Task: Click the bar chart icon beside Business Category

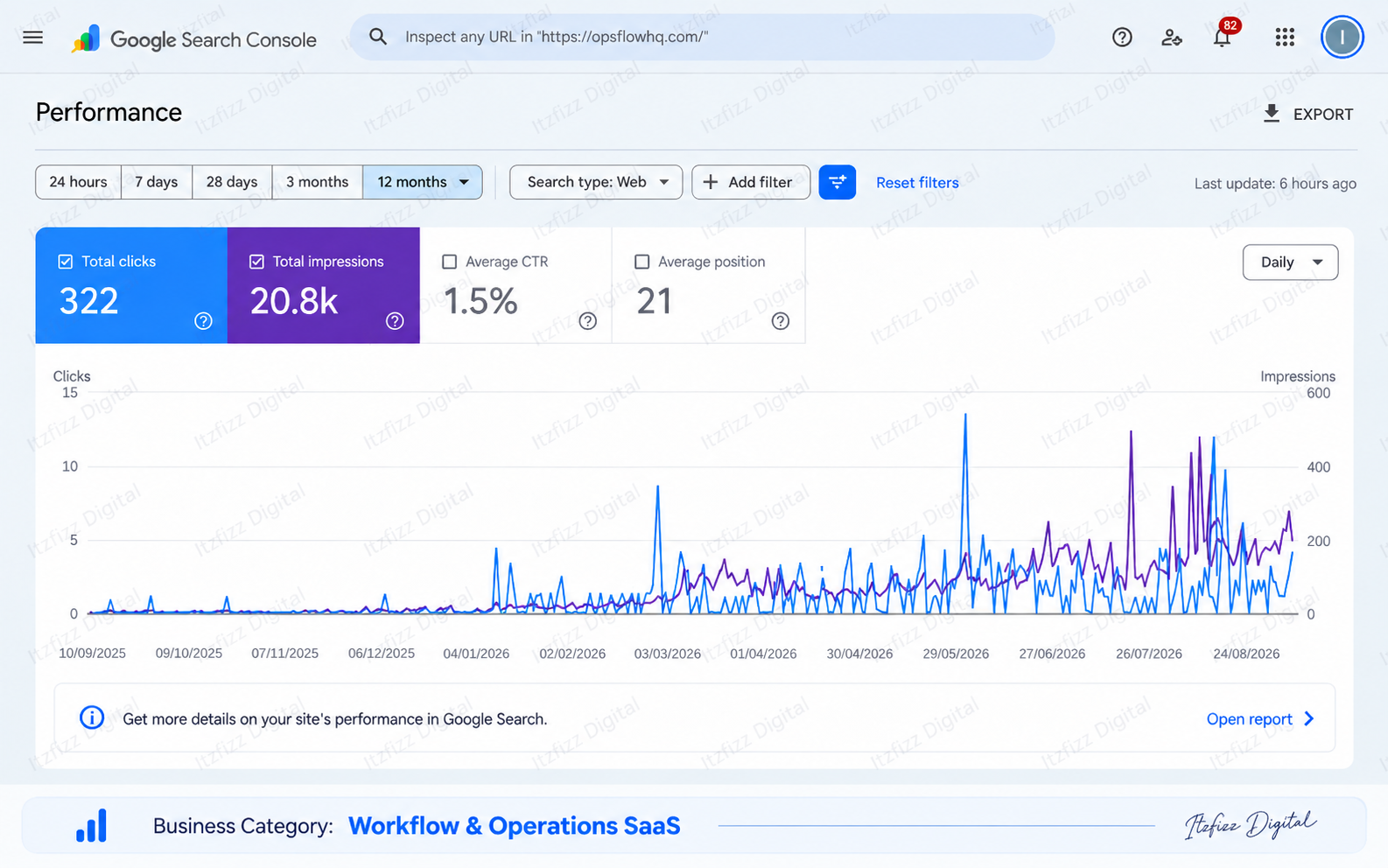Action: (91, 825)
